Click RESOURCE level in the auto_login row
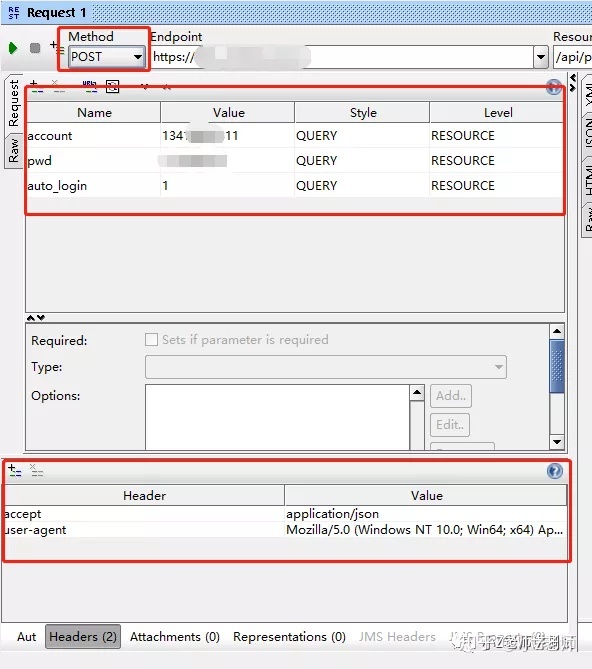The image size is (592, 669). [463, 186]
